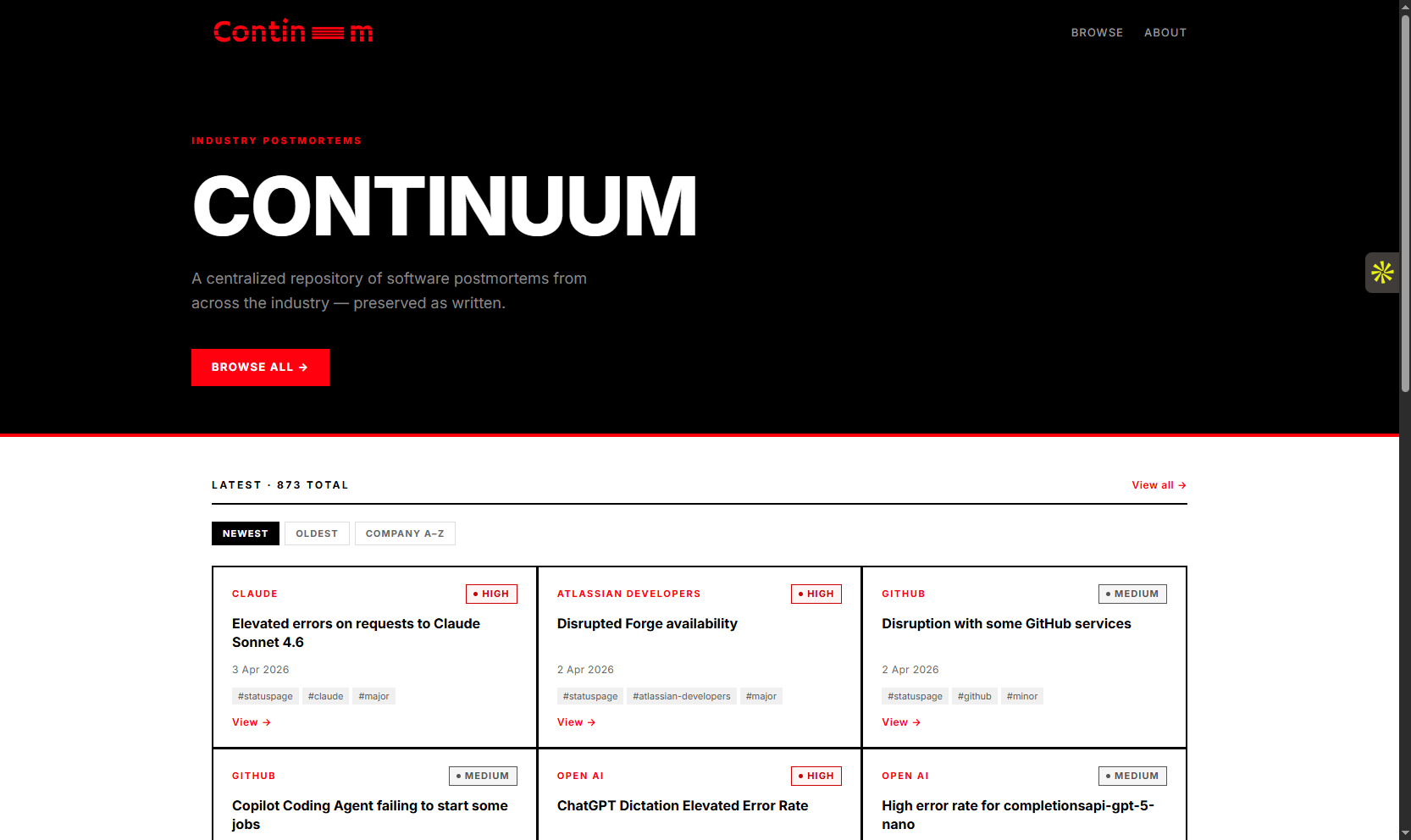Open the ABOUT page from the navigation
1411x840 pixels.
point(1165,32)
